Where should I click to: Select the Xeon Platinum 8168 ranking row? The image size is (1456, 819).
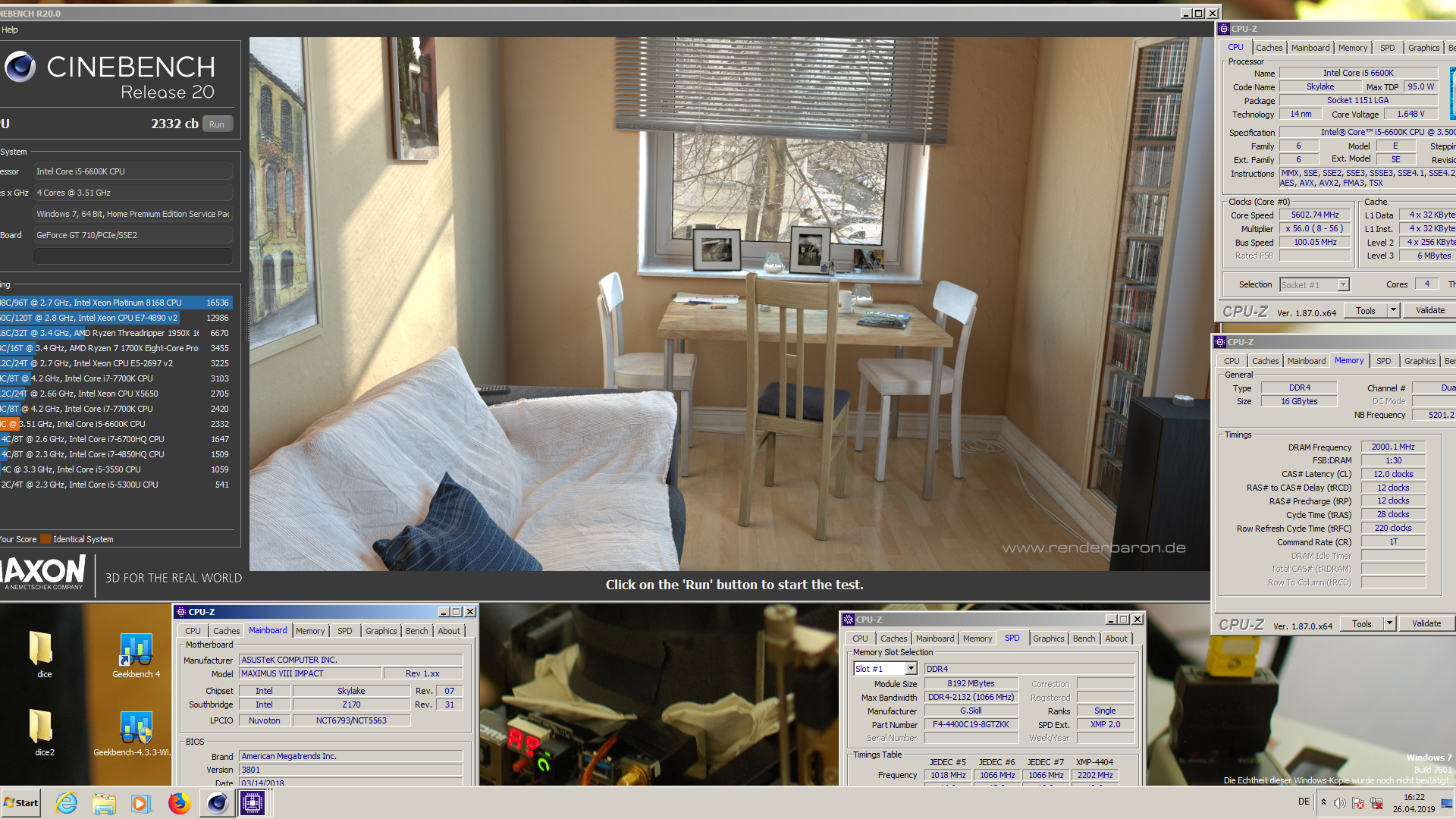click(116, 303)
